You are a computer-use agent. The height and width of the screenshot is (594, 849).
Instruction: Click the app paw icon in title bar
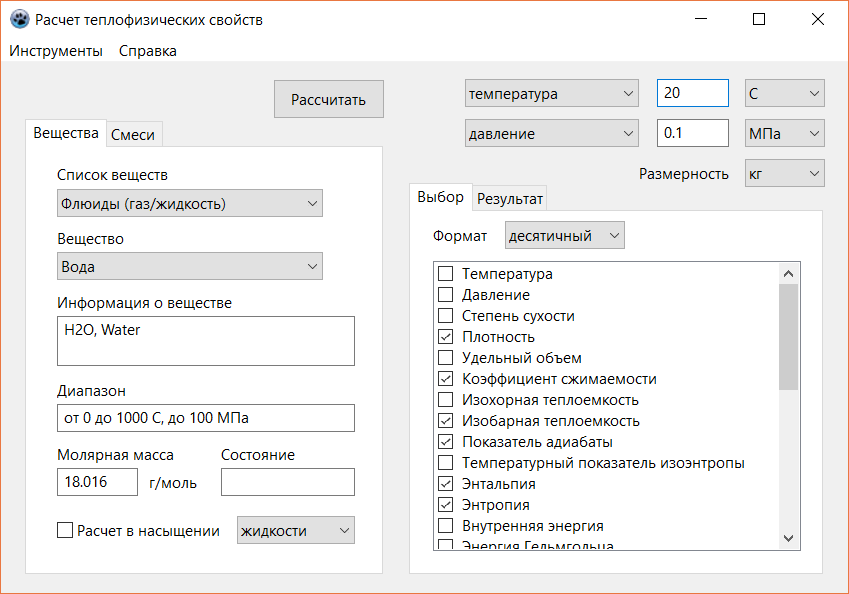pyautogui.click(x=19, y=19)
